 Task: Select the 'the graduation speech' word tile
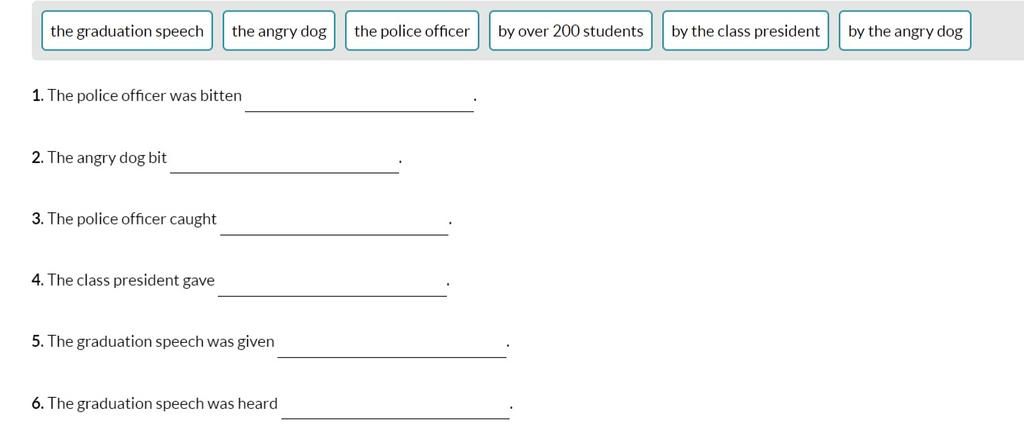[127, 31]
